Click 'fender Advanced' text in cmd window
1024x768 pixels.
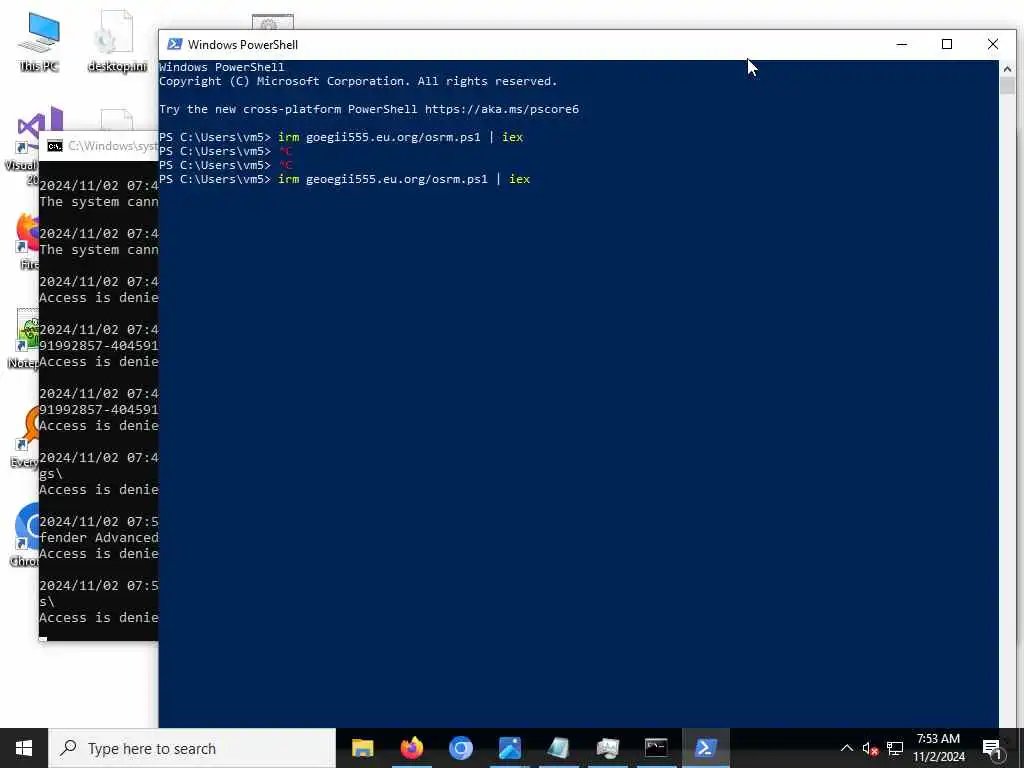[x=99, y=537]
